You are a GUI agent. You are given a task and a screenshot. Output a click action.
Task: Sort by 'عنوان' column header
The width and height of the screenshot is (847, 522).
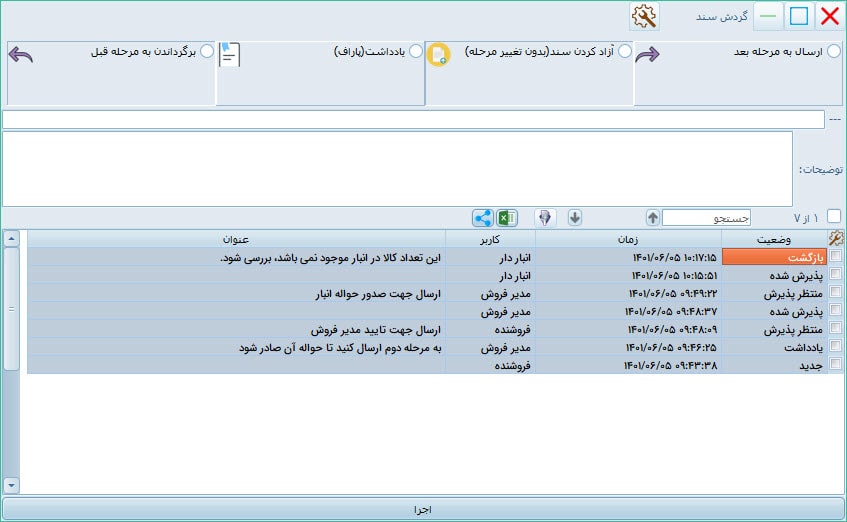tap(236, 239)
